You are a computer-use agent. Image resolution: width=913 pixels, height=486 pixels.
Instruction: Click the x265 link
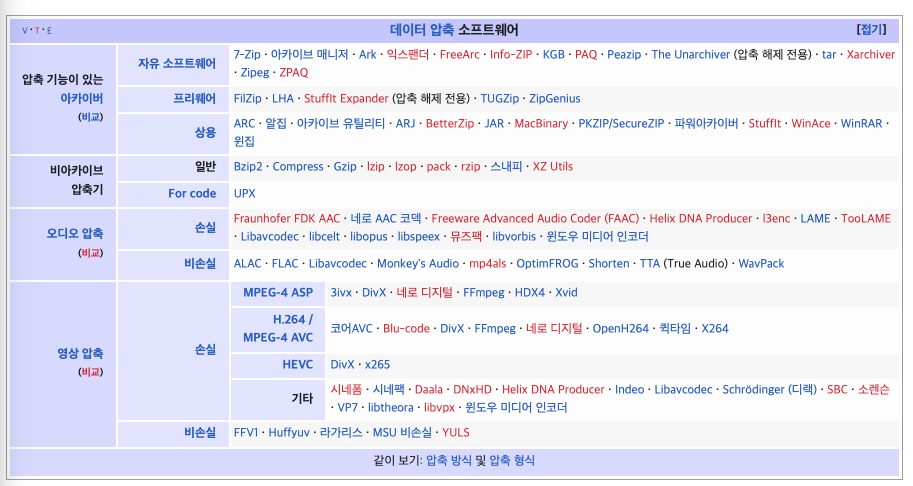click(377, 364)
